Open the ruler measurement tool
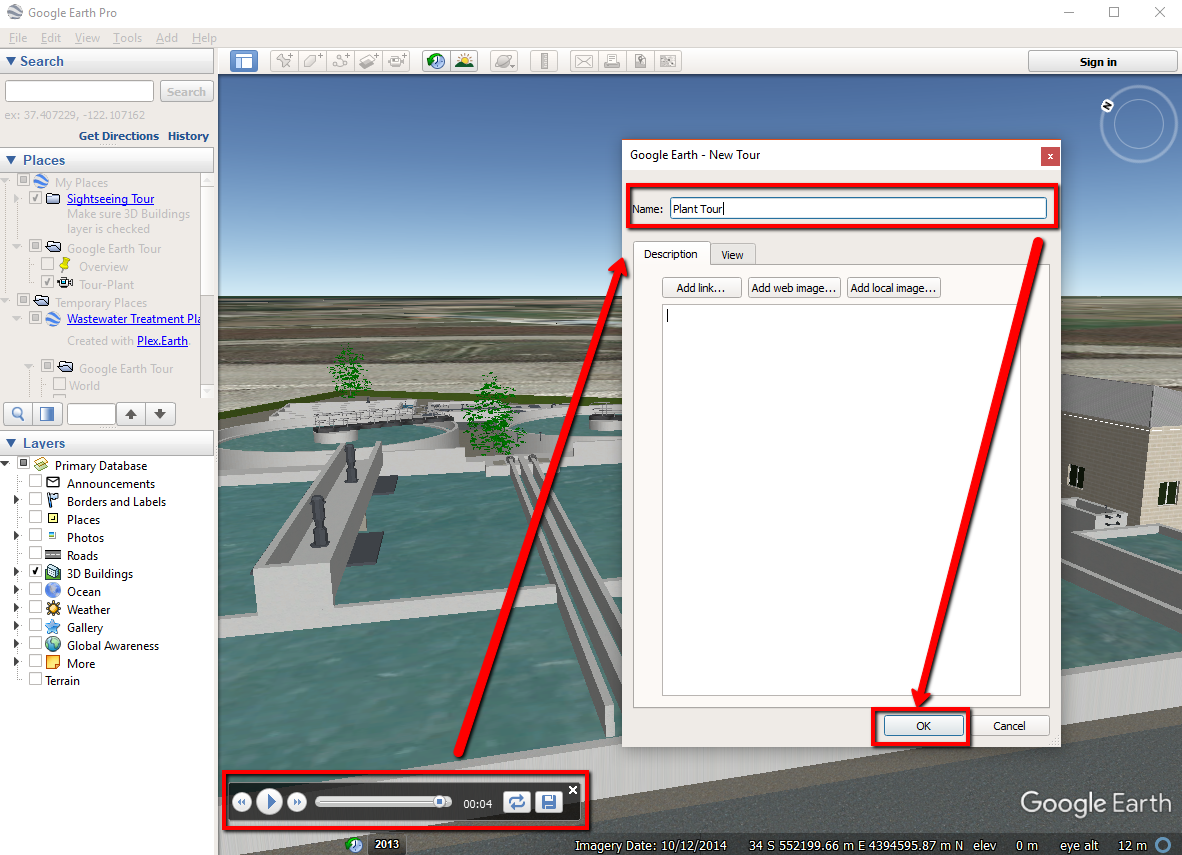Viewport: 1182px width, 855px height. click(x=544, y=61)
